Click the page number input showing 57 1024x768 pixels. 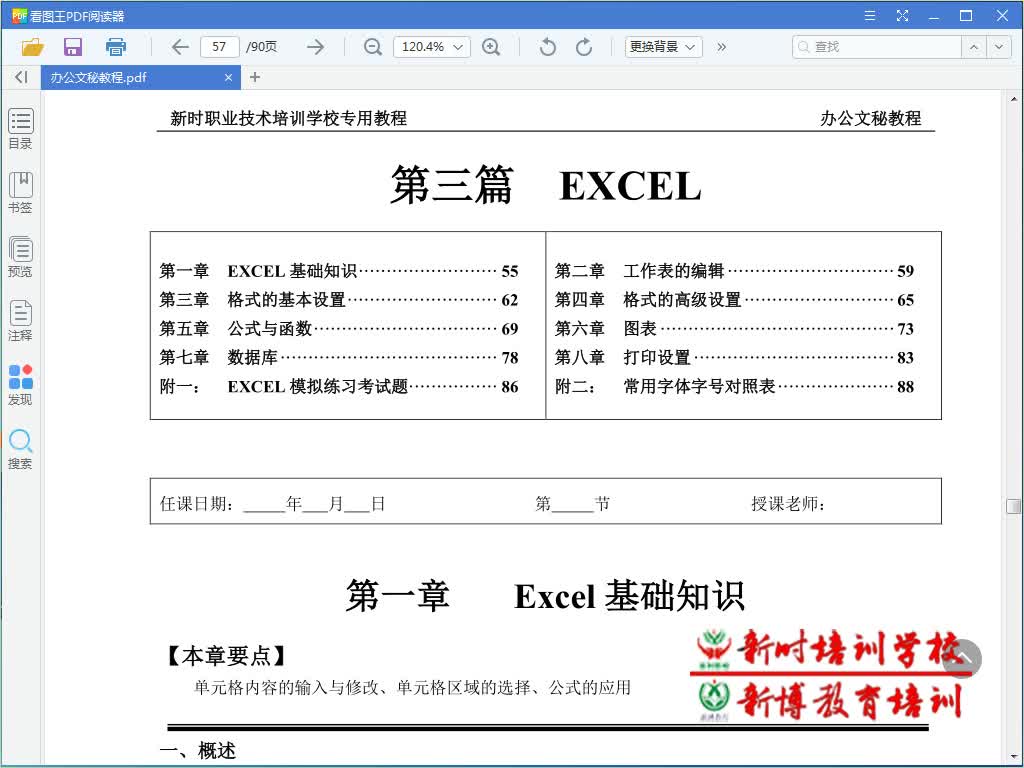tap(219, 46)
